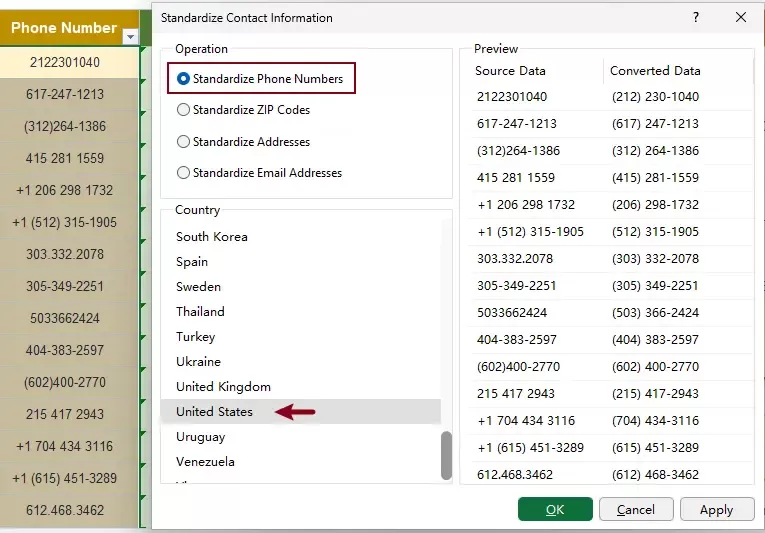Select spreadsheet cell 303.332.2078
The height and width of the screenshot is (533, 765).
(69, 254)
